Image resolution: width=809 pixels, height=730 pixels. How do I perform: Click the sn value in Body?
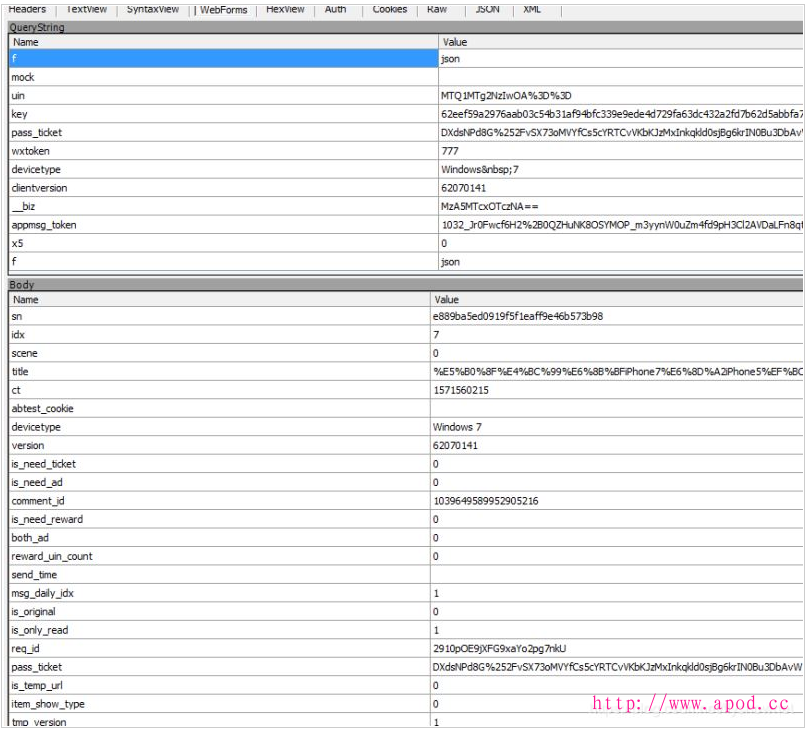(x=517, y=317)
